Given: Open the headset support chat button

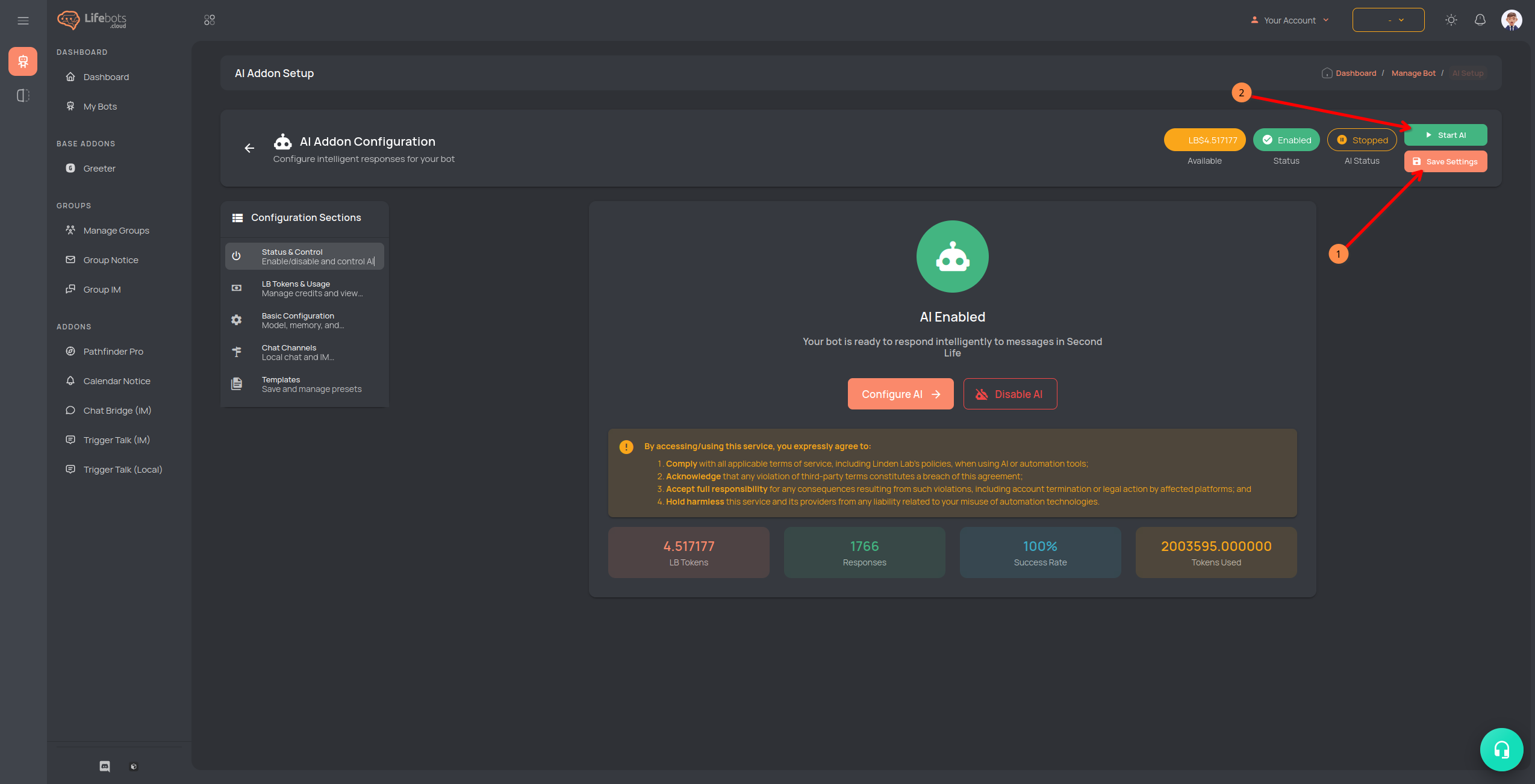Looking at the screenshot, I should [1501, 749].
